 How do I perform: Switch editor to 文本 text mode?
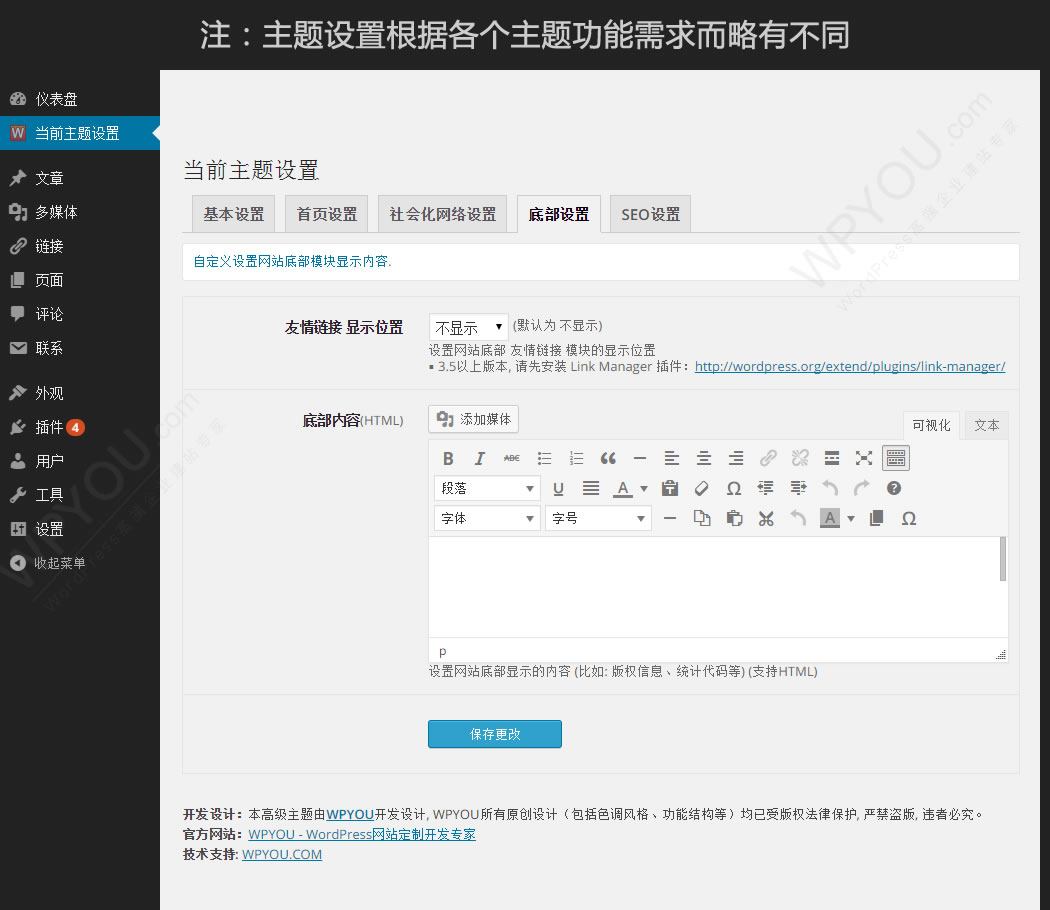coord(986,425)
